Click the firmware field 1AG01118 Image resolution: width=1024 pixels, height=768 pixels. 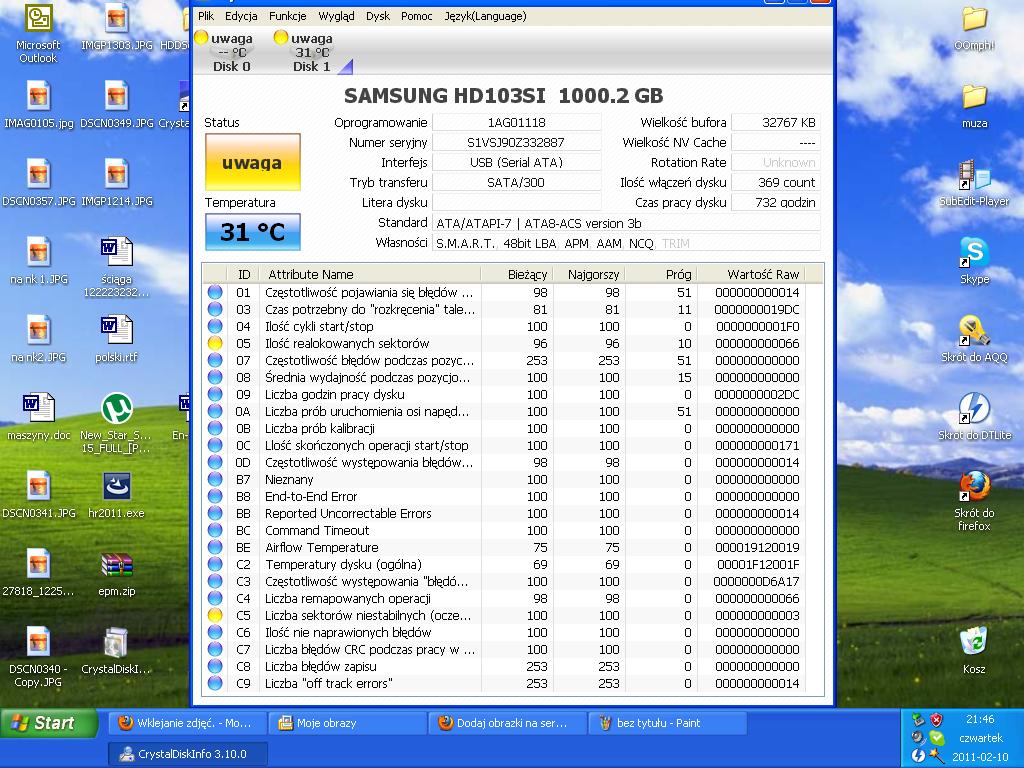point(516,122)
